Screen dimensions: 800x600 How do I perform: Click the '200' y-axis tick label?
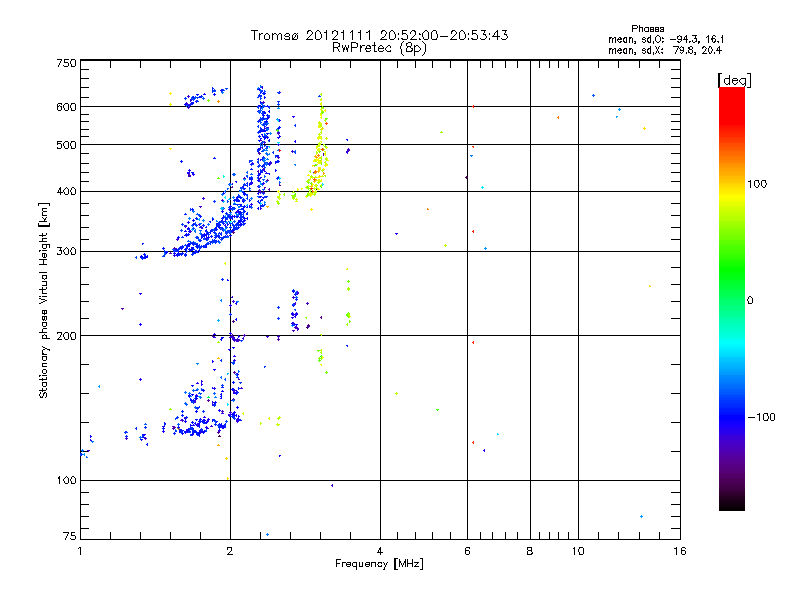pyautogui.click(x=66, y=336)
